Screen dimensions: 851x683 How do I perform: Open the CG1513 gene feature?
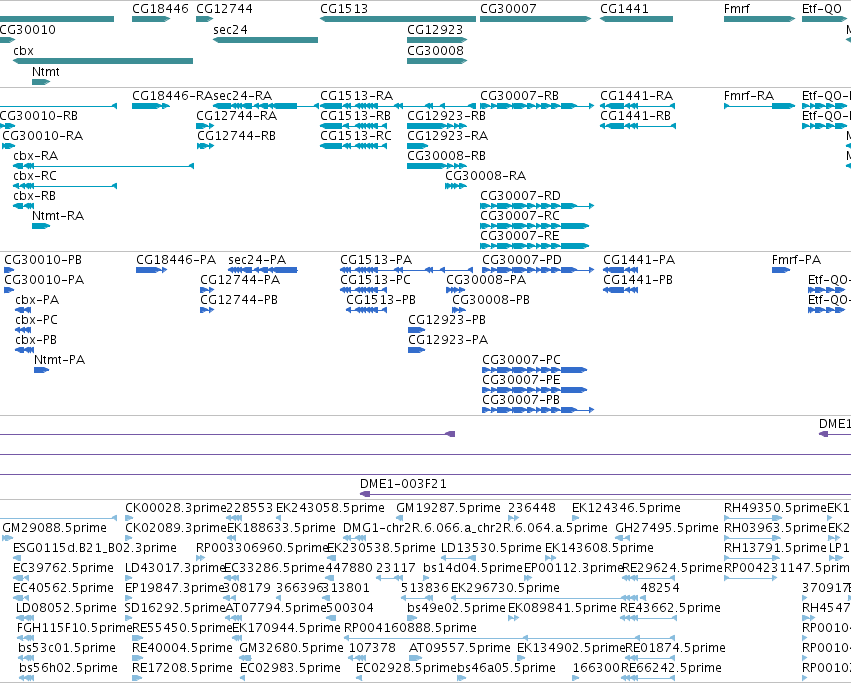[398, 19]
